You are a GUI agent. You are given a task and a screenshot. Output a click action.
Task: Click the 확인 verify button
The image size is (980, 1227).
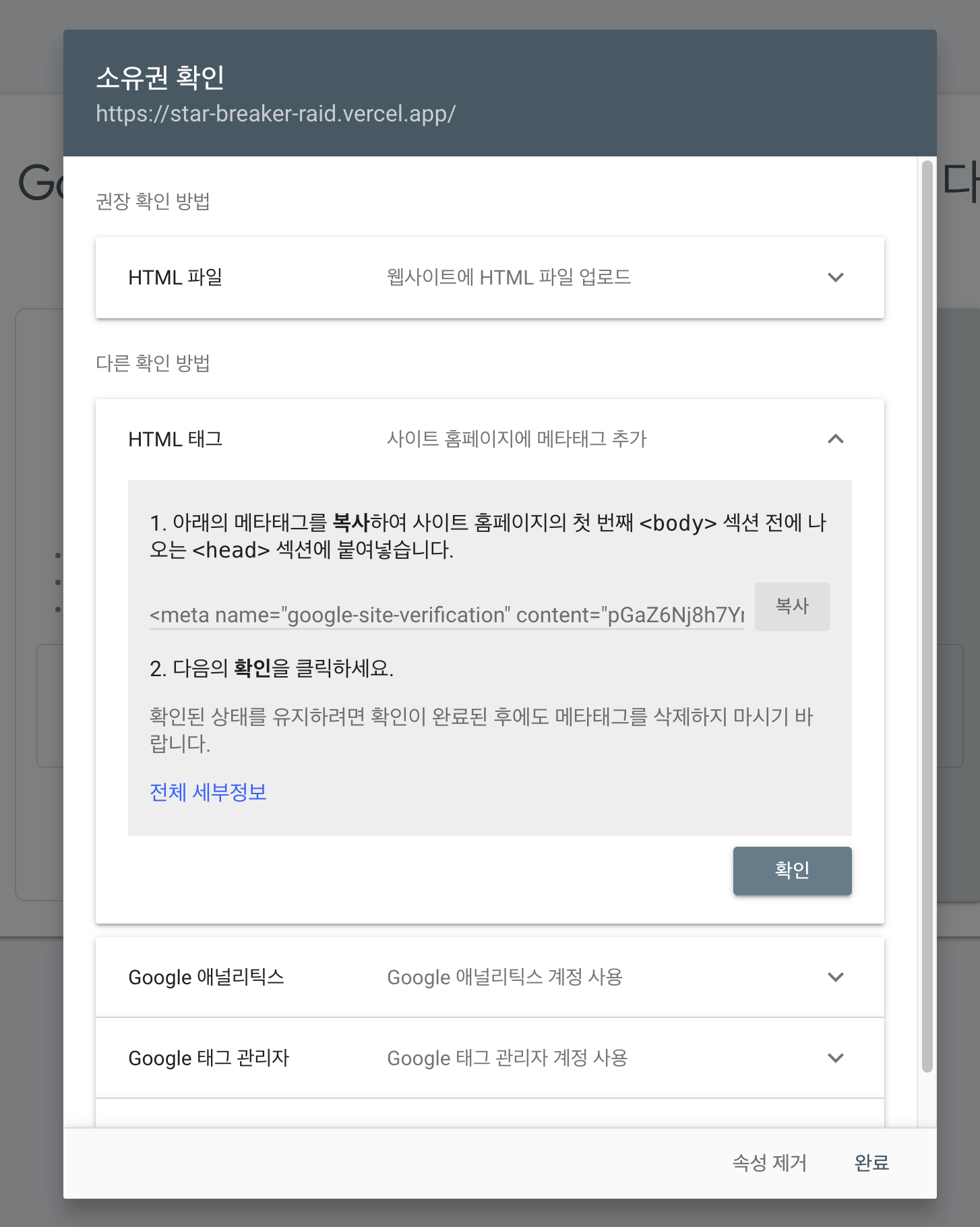pyautogui.click(x=792, y=871)
